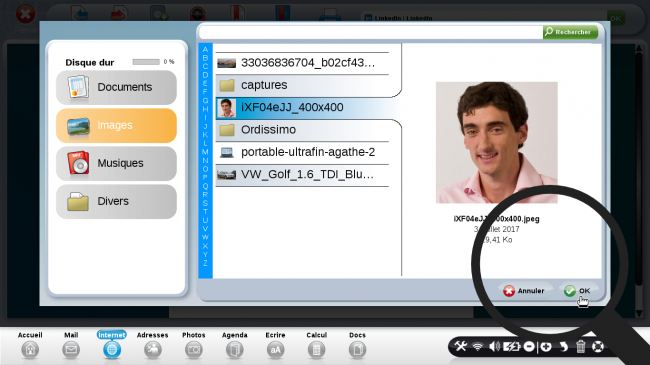Click the red Fermer close icon
The width and height of the screenshot is (650, 365).
[25, 15]
